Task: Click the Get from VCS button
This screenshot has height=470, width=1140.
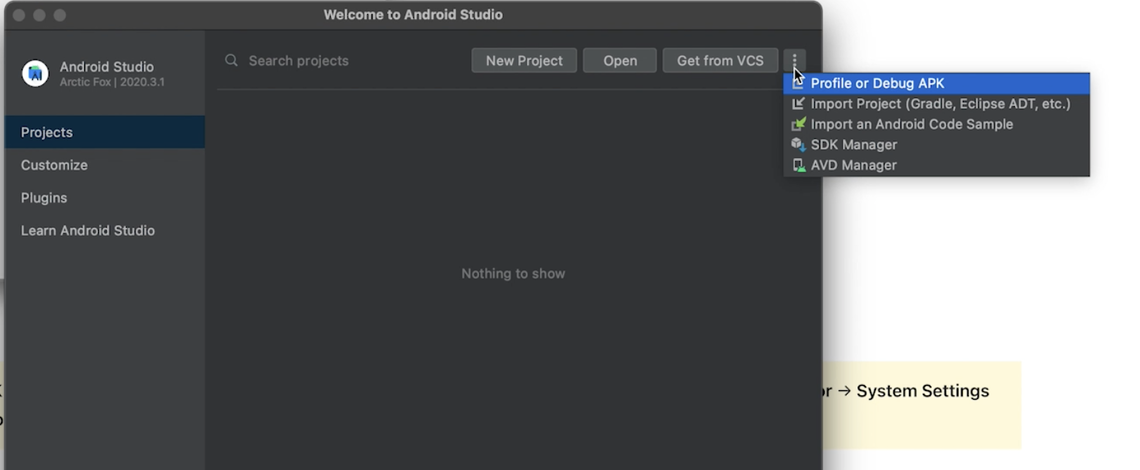Action: pyautogui.click(x=720, y=60)
